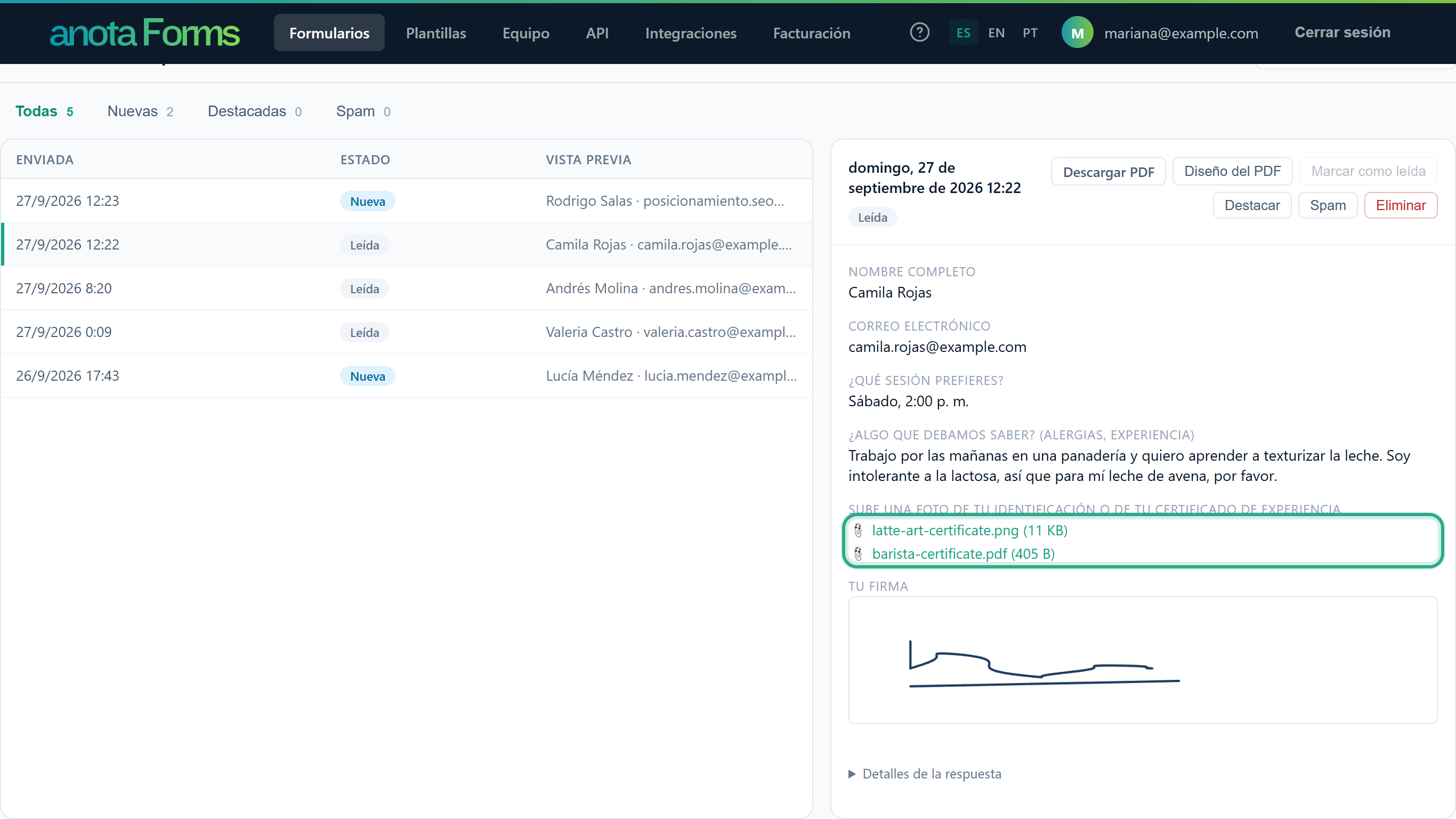This screenshot has width=1456, height=819.
Task: Open the Integraciones menu item
Action: (x=691, y=33)
